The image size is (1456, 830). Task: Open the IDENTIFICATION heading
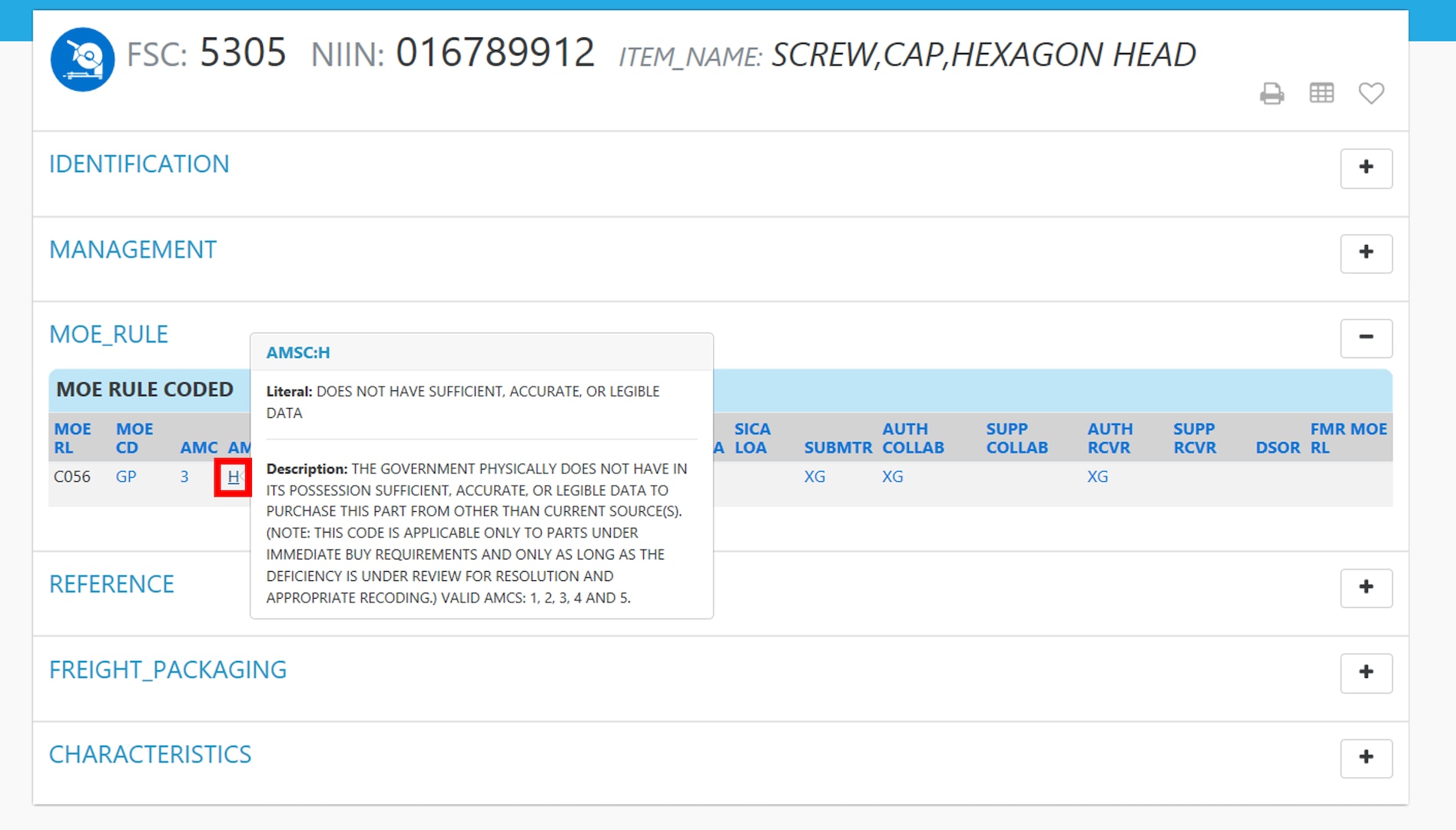pyautogui.click(x=139, y=164)
